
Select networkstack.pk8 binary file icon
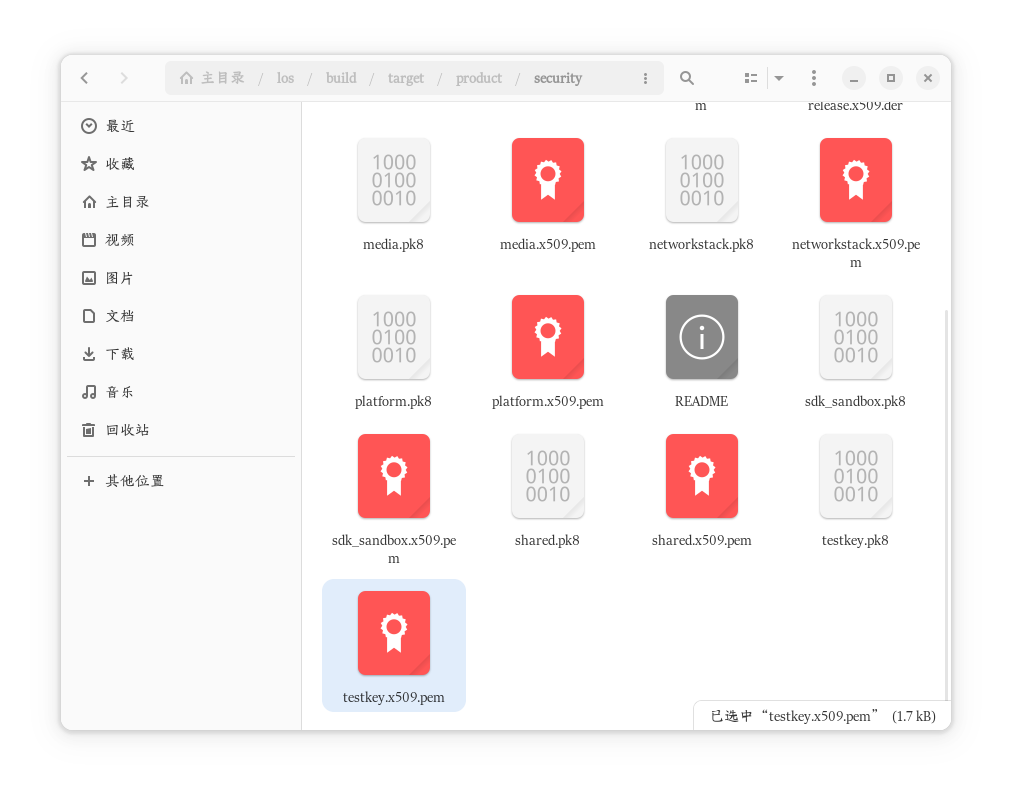point(702,180)
